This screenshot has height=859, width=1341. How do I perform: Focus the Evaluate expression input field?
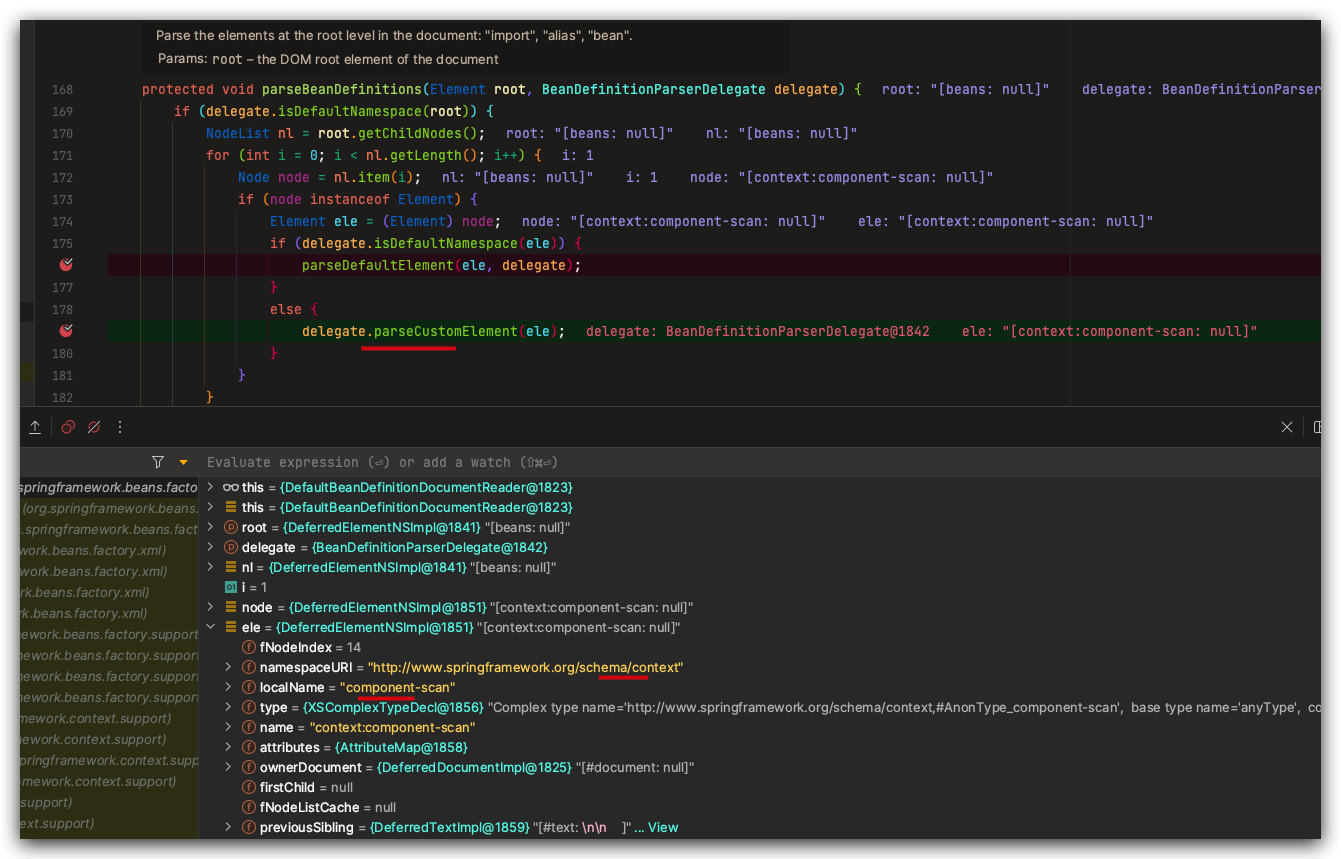(x=760, y=462)
